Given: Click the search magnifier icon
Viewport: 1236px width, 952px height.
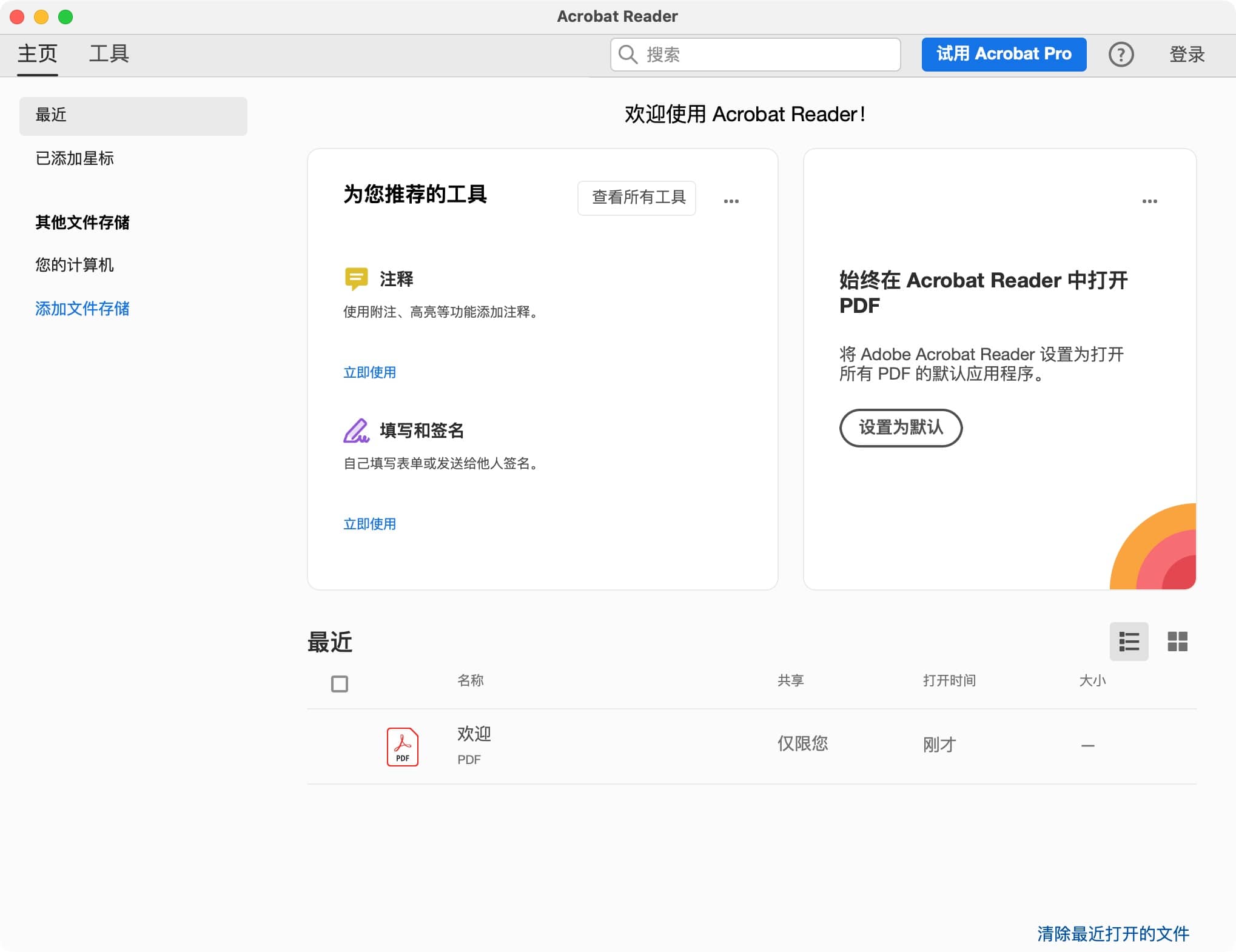Looking at the screenshot, I should 628,55.
